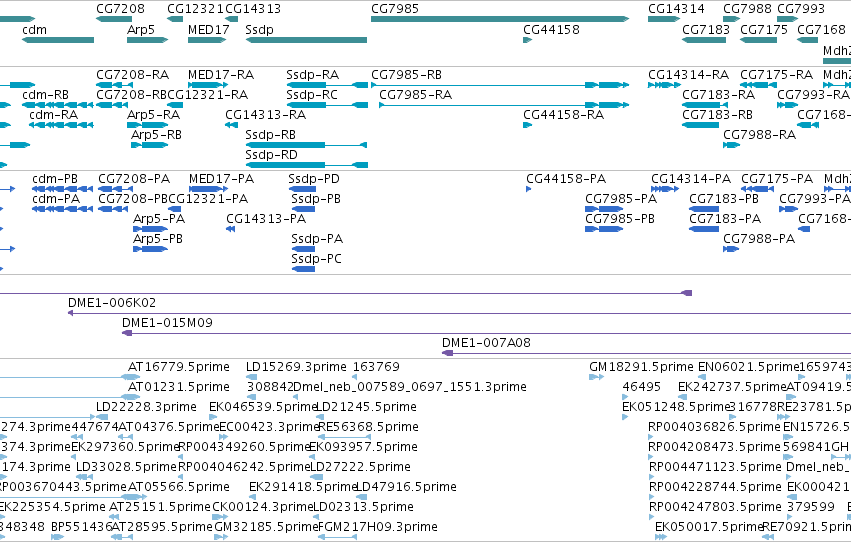Viewport: 851px width, 542px height.
Task: Click the CG44158 gene label
Action: pyautogui.click(x=551, y=29)
